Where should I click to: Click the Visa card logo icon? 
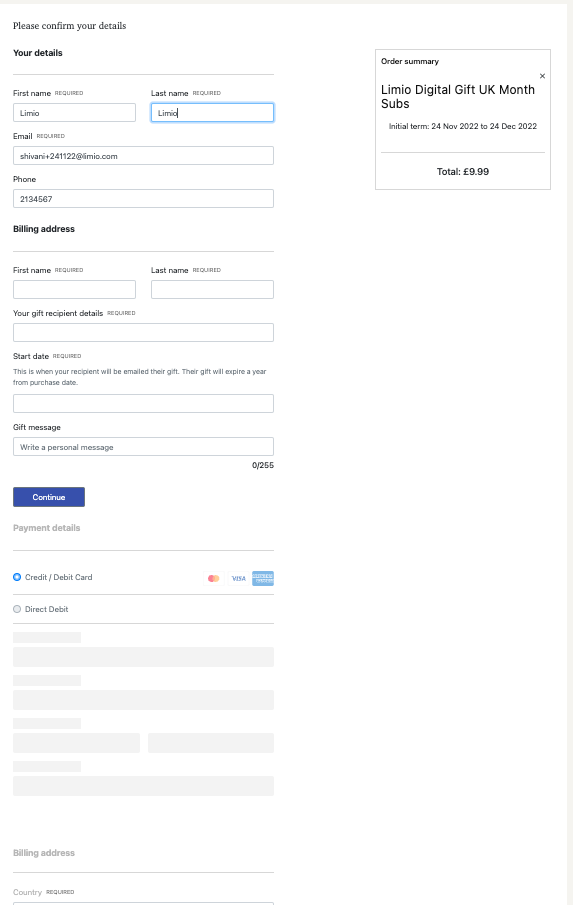coord(238,578)
